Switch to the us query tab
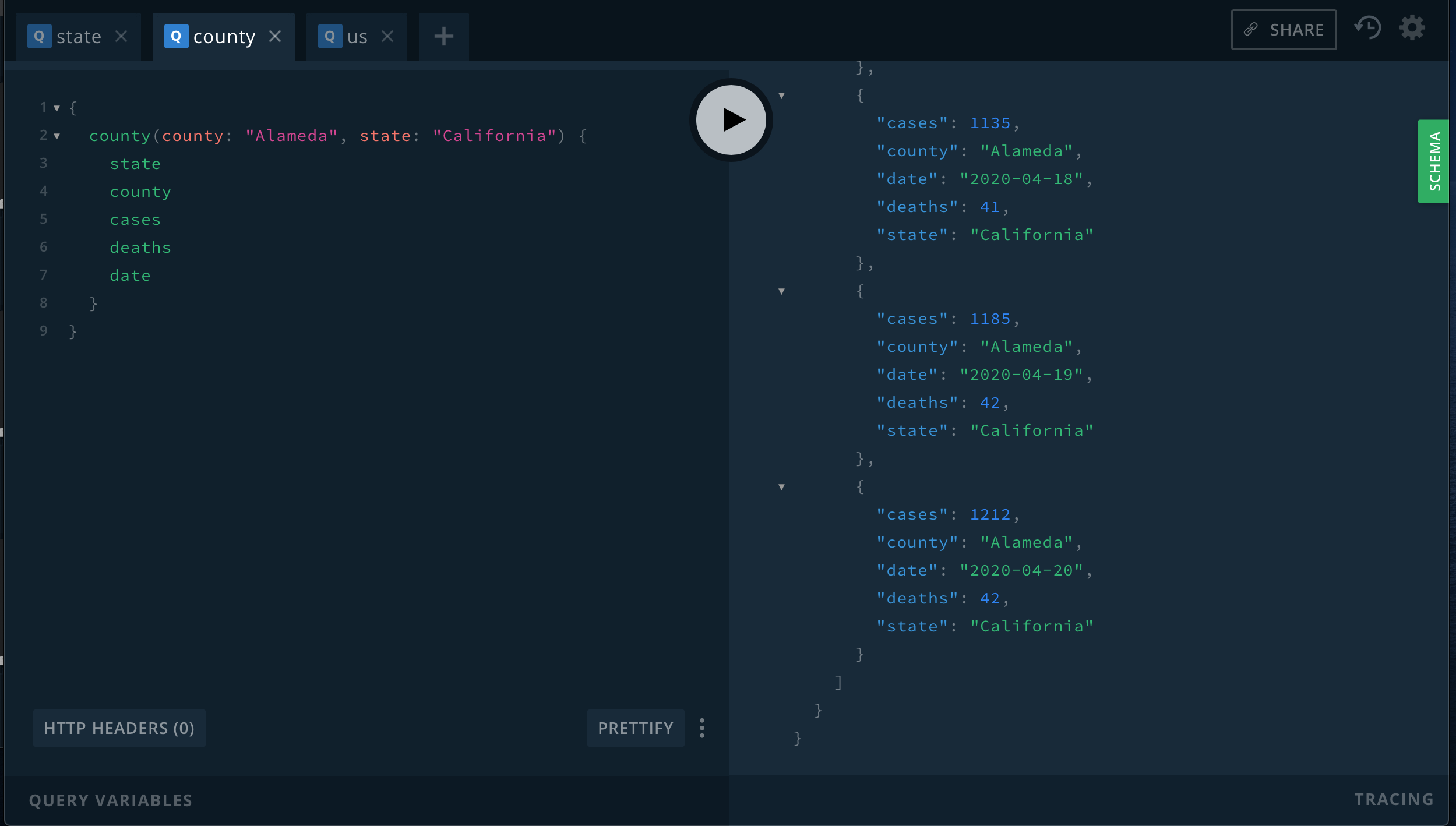The height and width of the screenshot is (826, 1456). click(357, 37)
